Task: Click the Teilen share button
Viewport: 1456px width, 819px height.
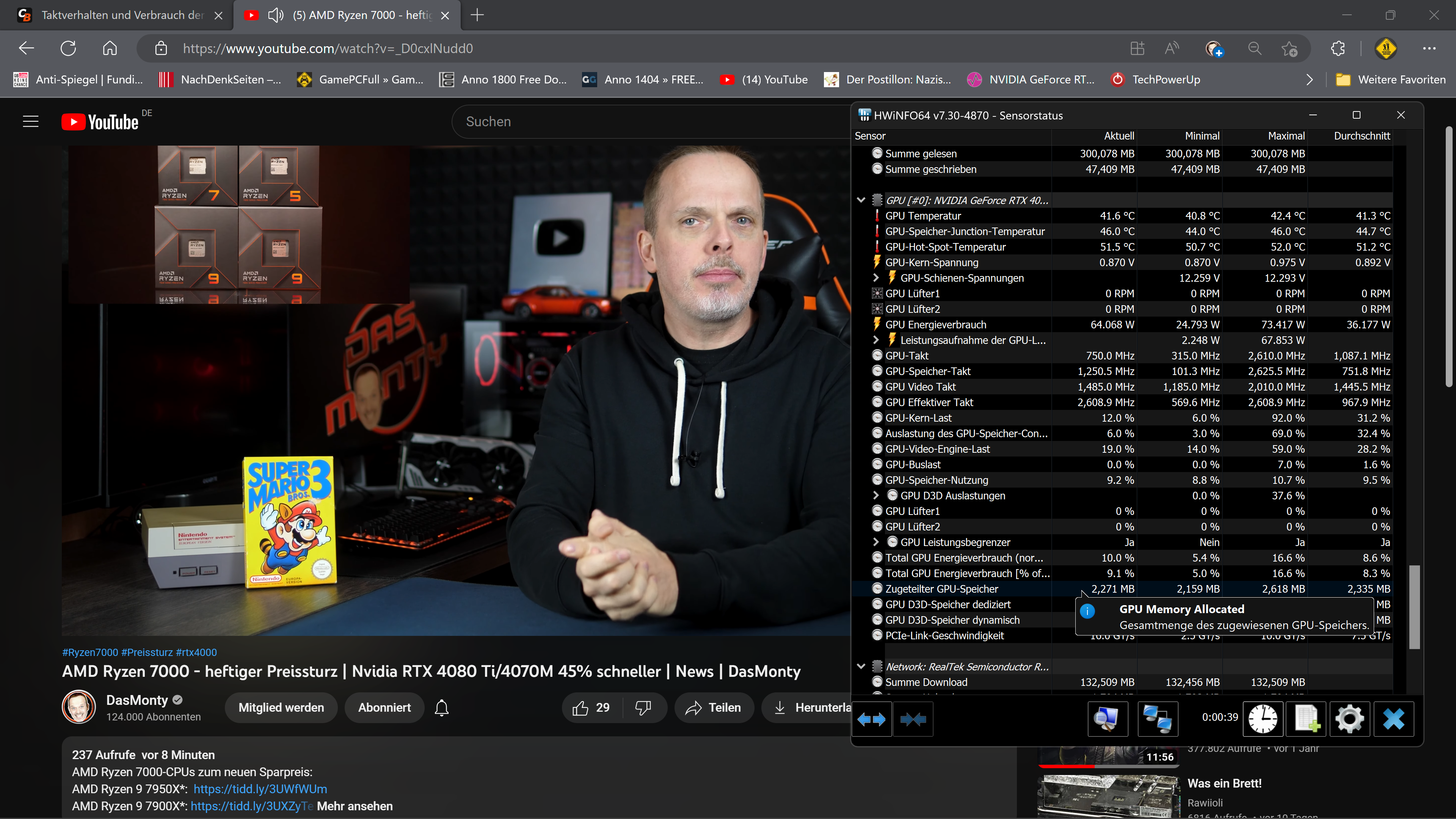Action: coord(713,708)
